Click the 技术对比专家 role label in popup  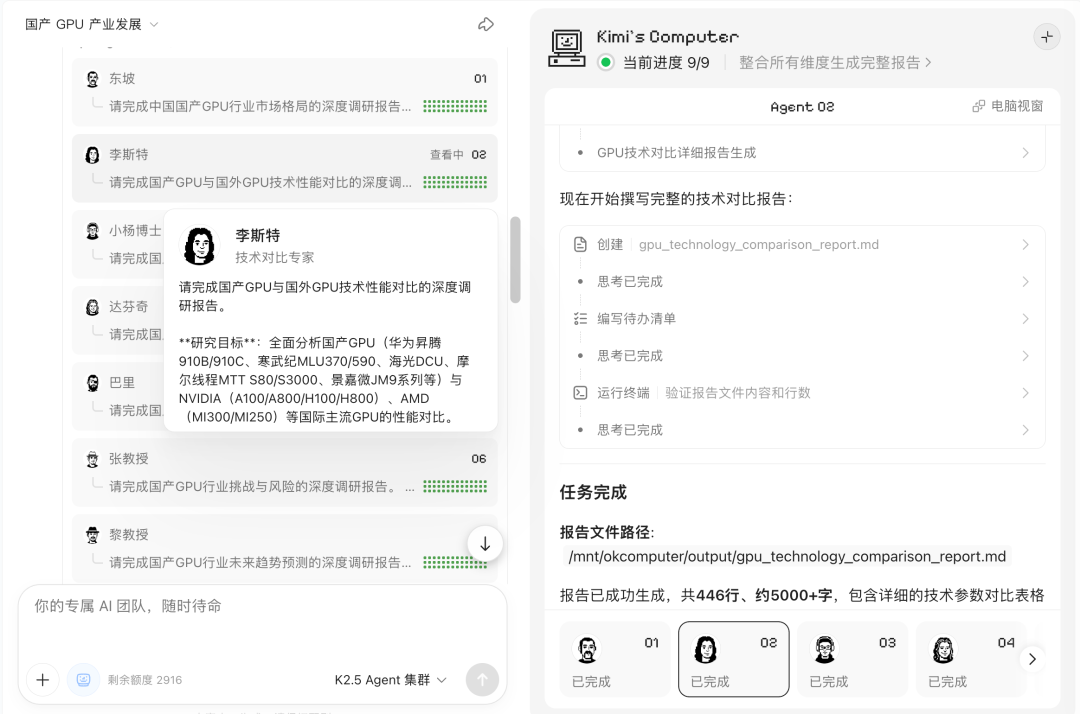click(275, 258)
